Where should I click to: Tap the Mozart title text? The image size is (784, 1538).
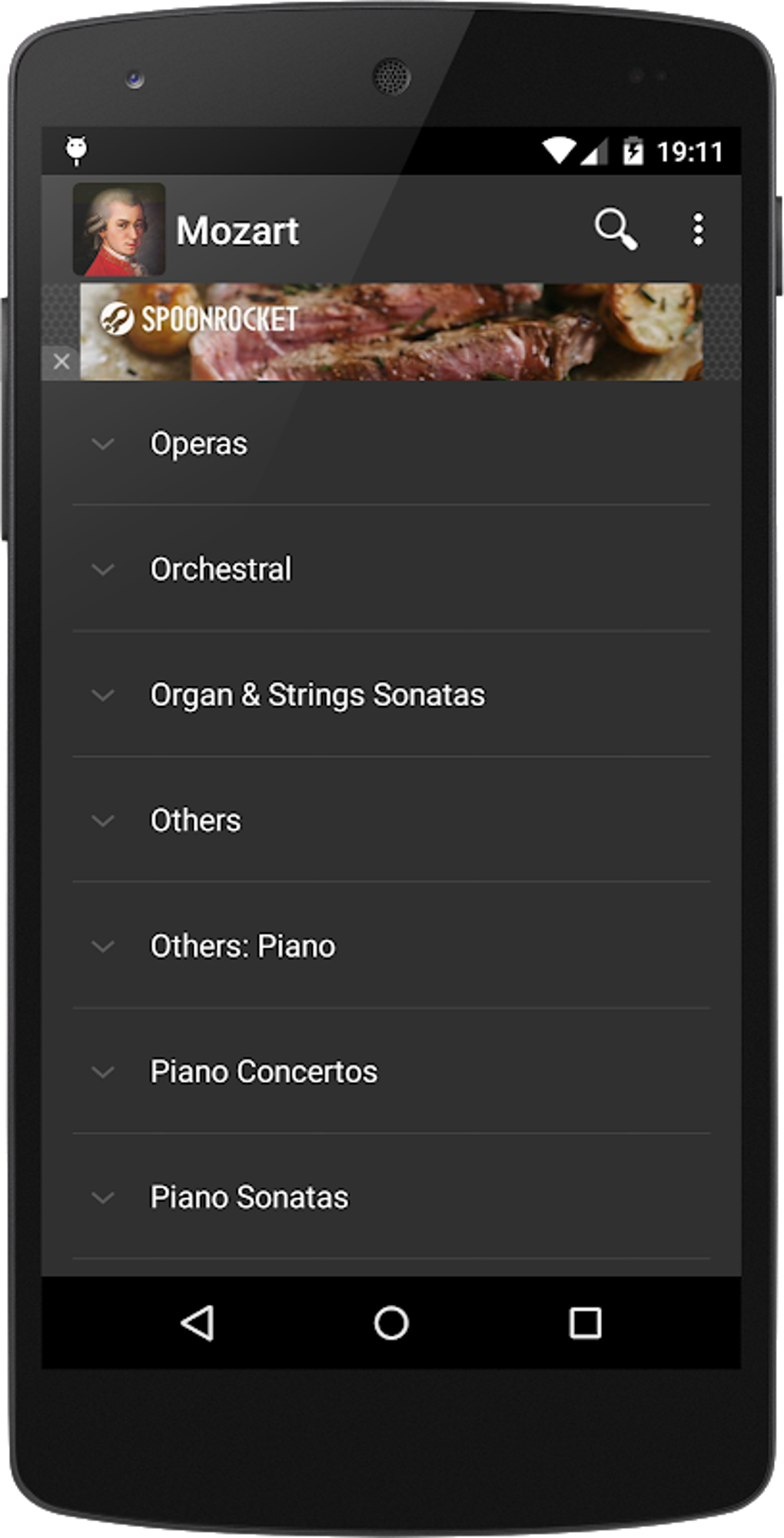pos(238,231)
